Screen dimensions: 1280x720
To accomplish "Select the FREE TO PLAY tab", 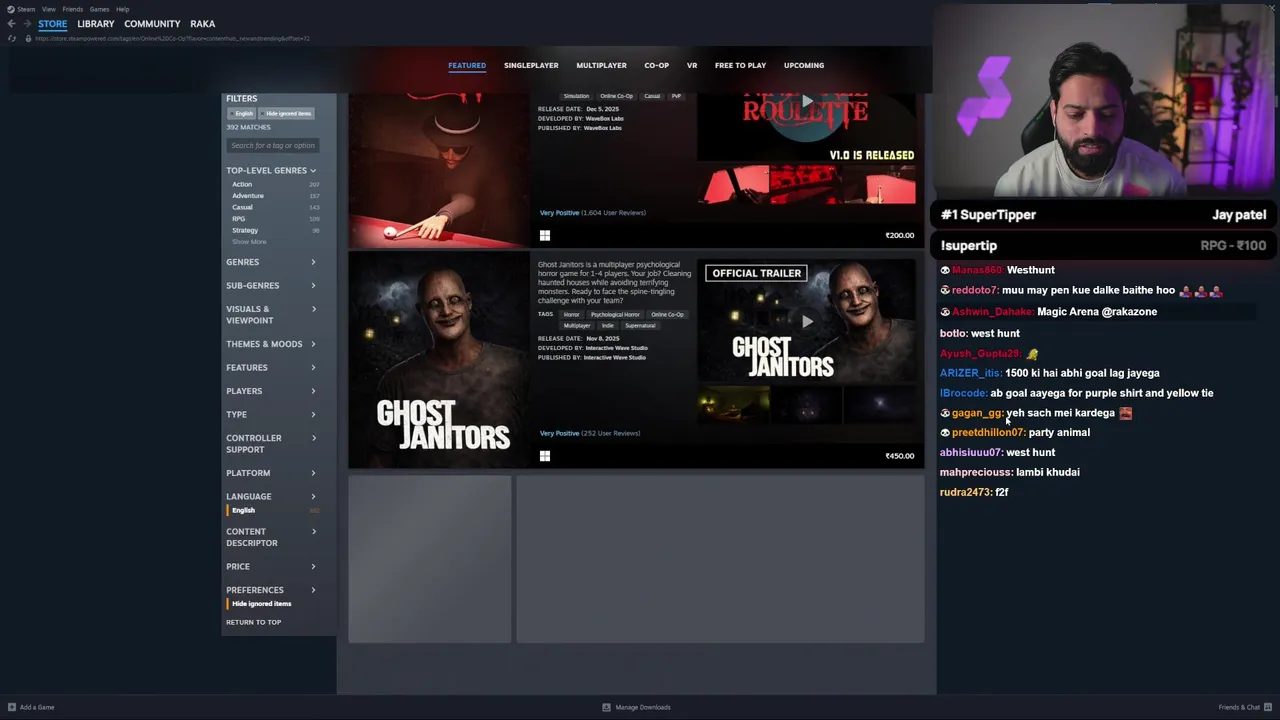I will pos(740,65).
